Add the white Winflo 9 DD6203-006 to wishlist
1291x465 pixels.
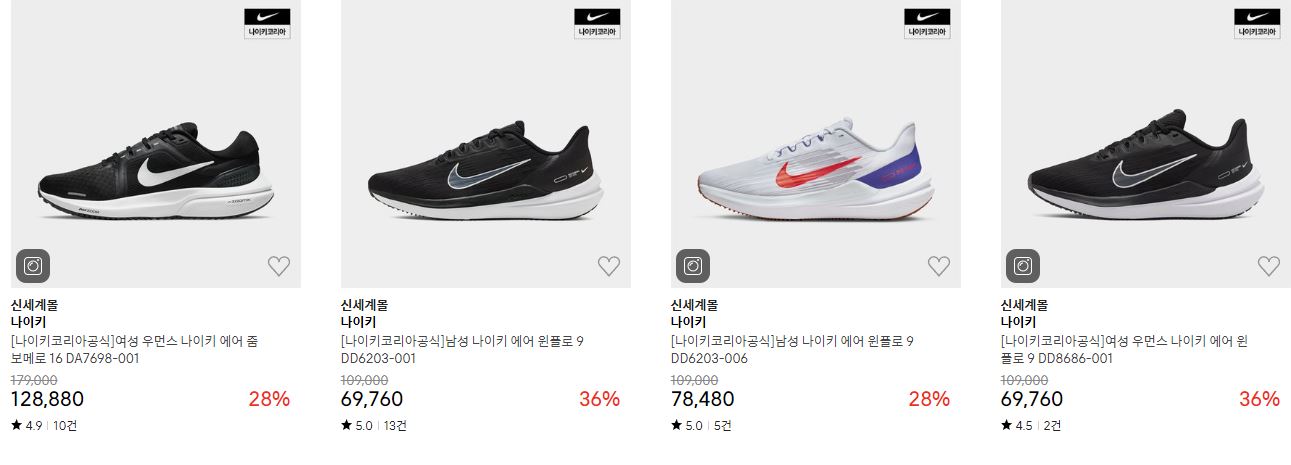point(939,266)
